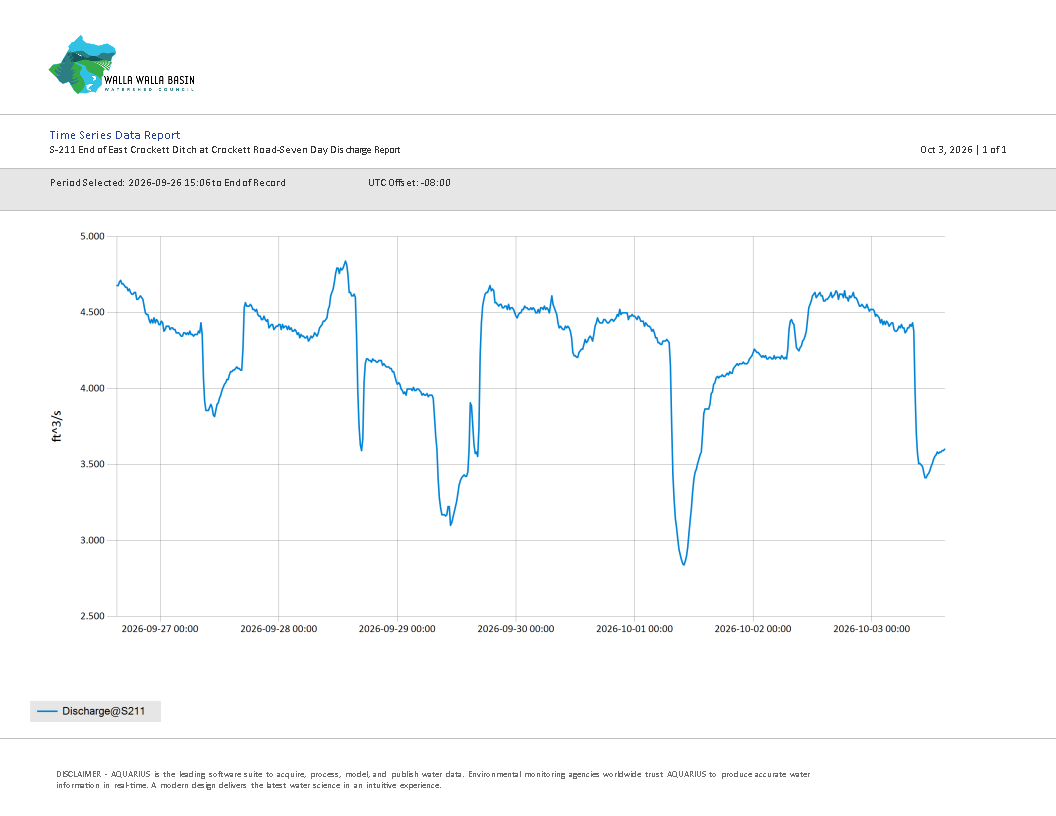
Task: Click the 5.000 y-axis value
Action: 92,236
